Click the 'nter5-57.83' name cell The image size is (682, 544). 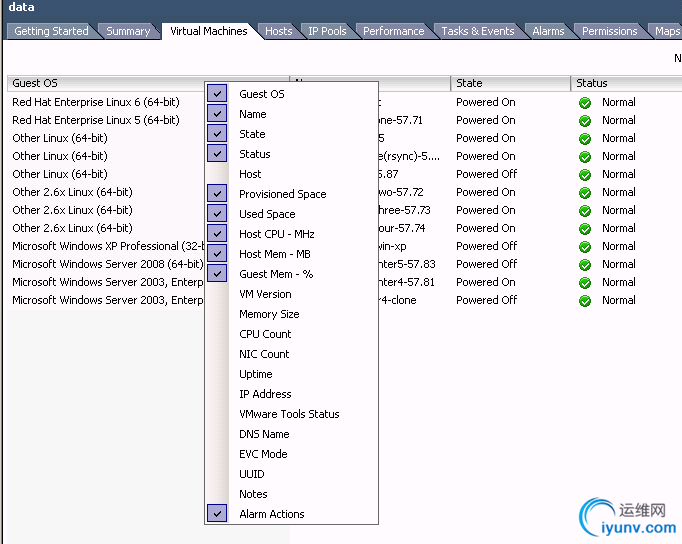point(407,264)
